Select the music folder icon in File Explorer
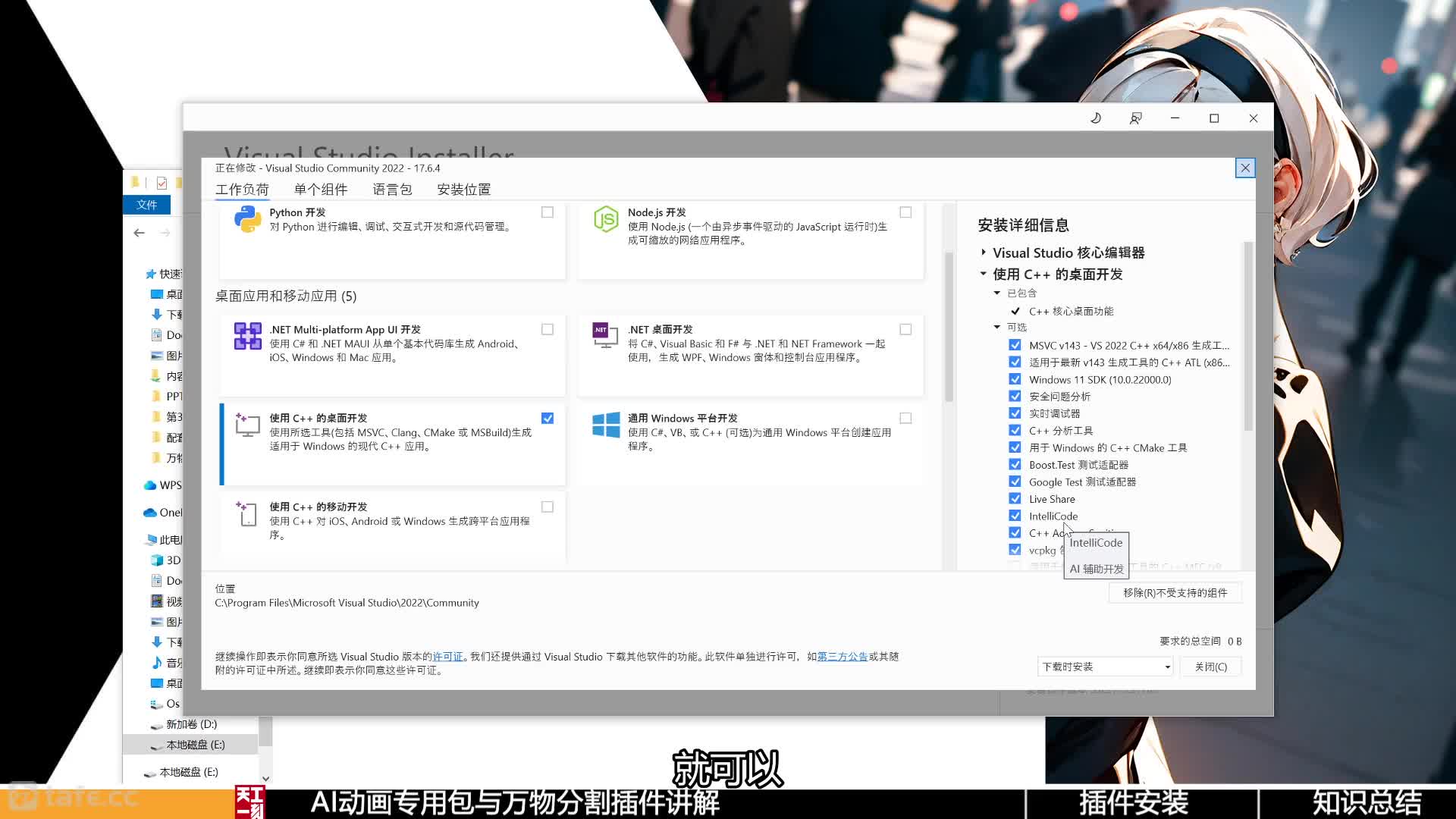Image resolution: width=1456 pixels, height=819 pixels. tap(157, 663)
